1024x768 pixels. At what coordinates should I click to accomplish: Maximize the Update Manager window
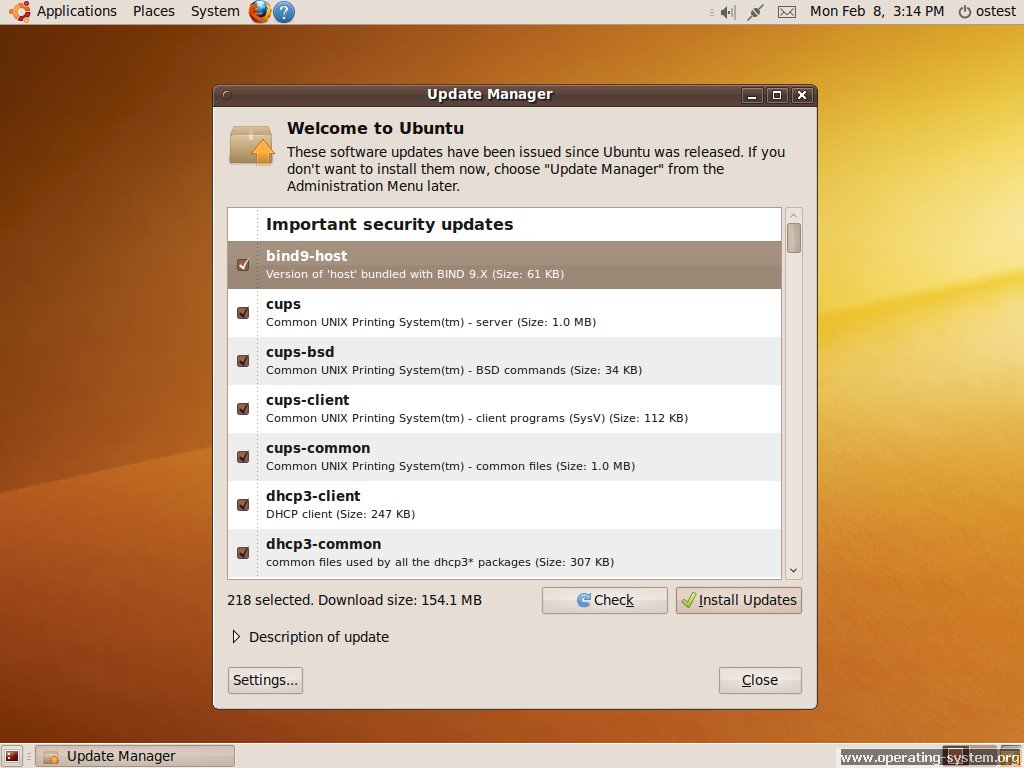tap(776, 95)
